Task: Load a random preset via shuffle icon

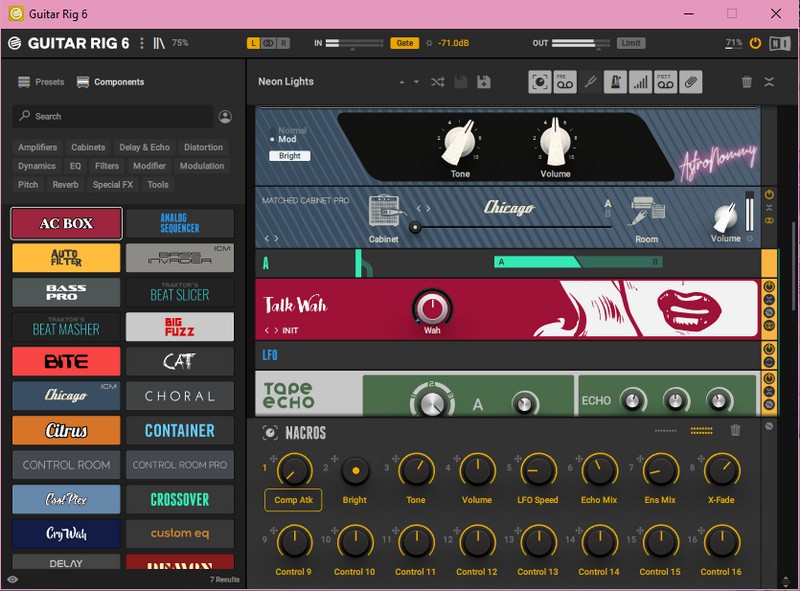Action: click(438, 82)
